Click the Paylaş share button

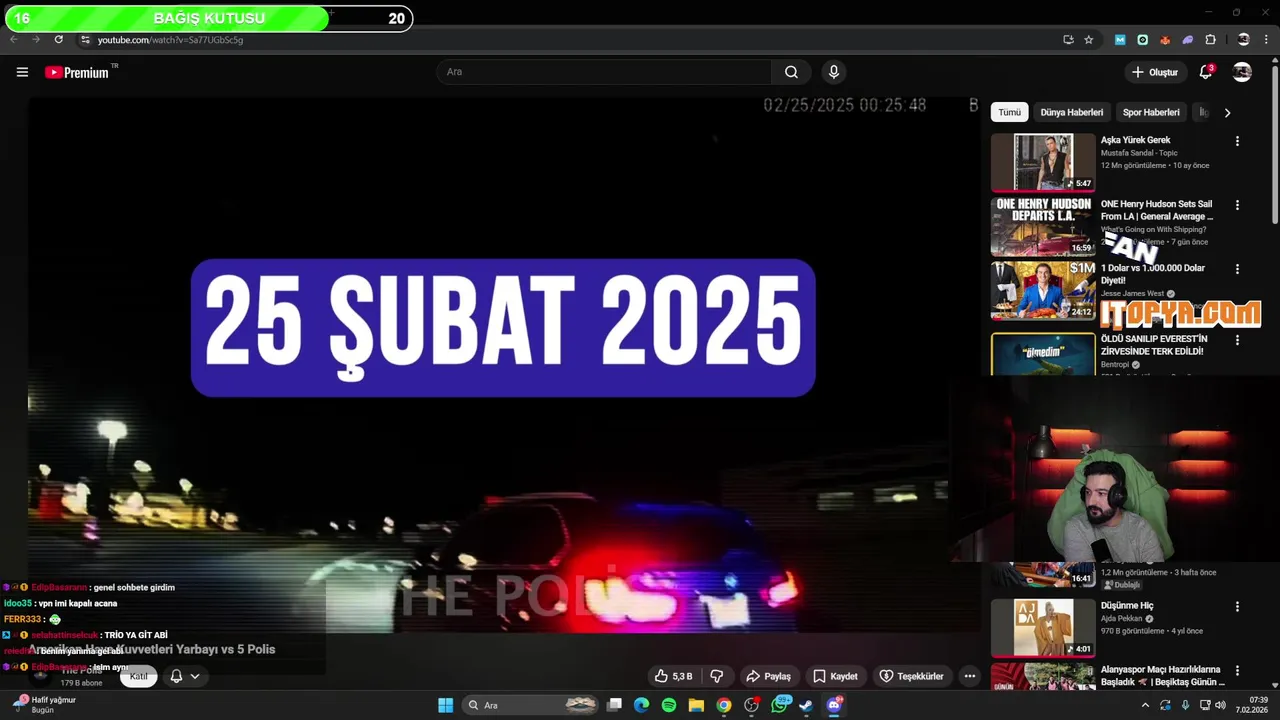coord(769,676)
